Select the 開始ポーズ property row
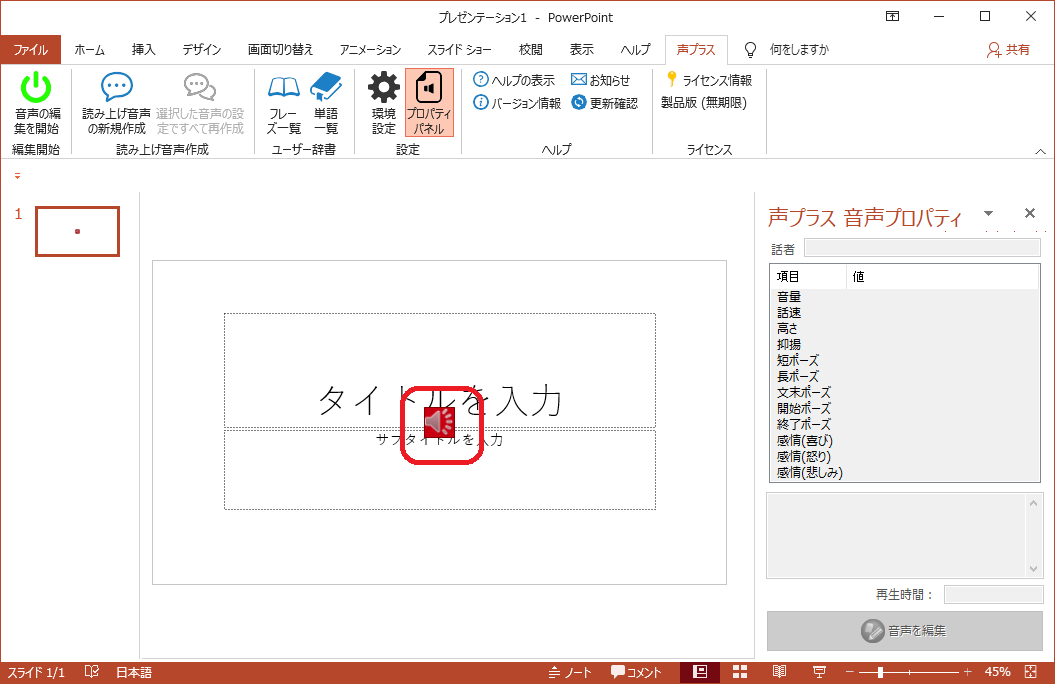Viewport: 1055px width, 684px height. click(x=905, y=408)
